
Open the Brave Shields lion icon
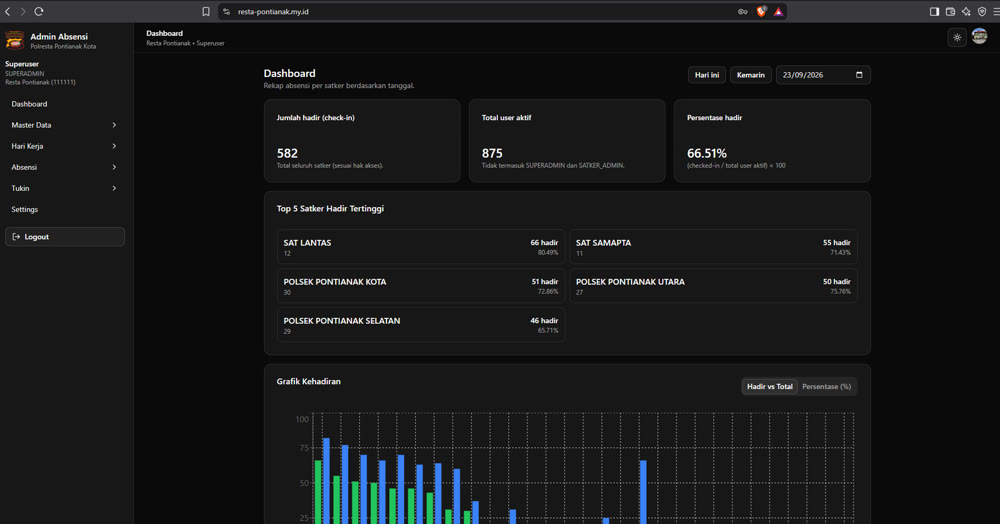tap(761, 11)
